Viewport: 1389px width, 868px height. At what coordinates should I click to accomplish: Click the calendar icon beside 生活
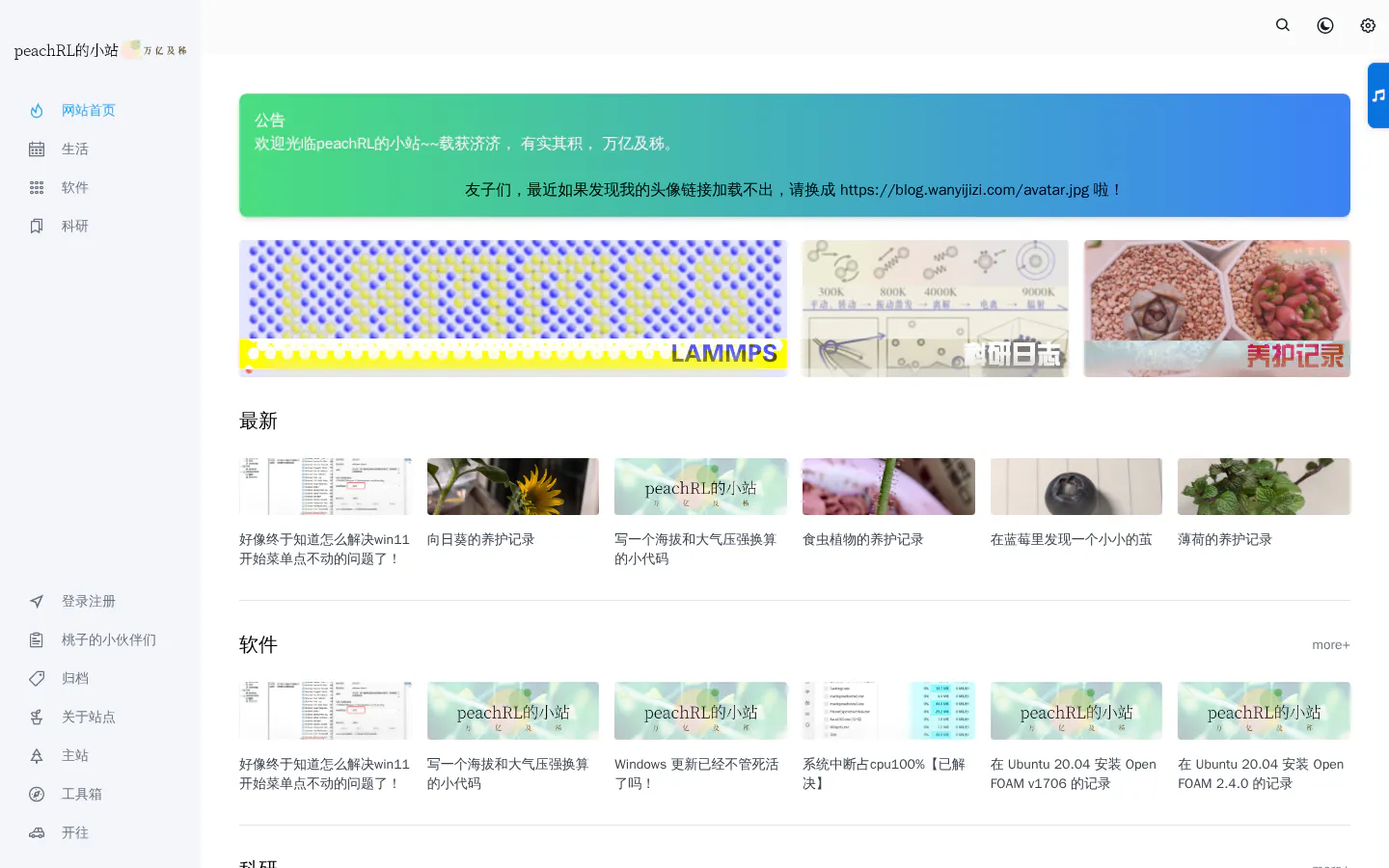pyautogui.click(x=37, y=149)
